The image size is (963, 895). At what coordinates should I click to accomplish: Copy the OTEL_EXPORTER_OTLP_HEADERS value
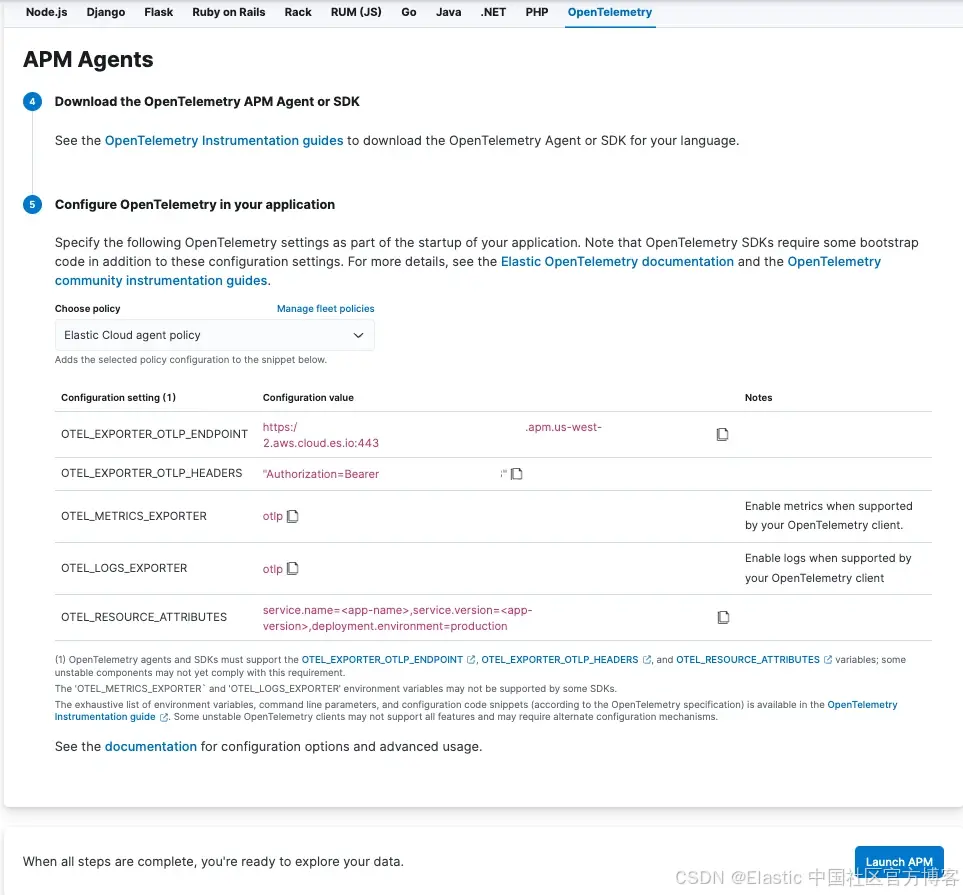coord(517,474)
